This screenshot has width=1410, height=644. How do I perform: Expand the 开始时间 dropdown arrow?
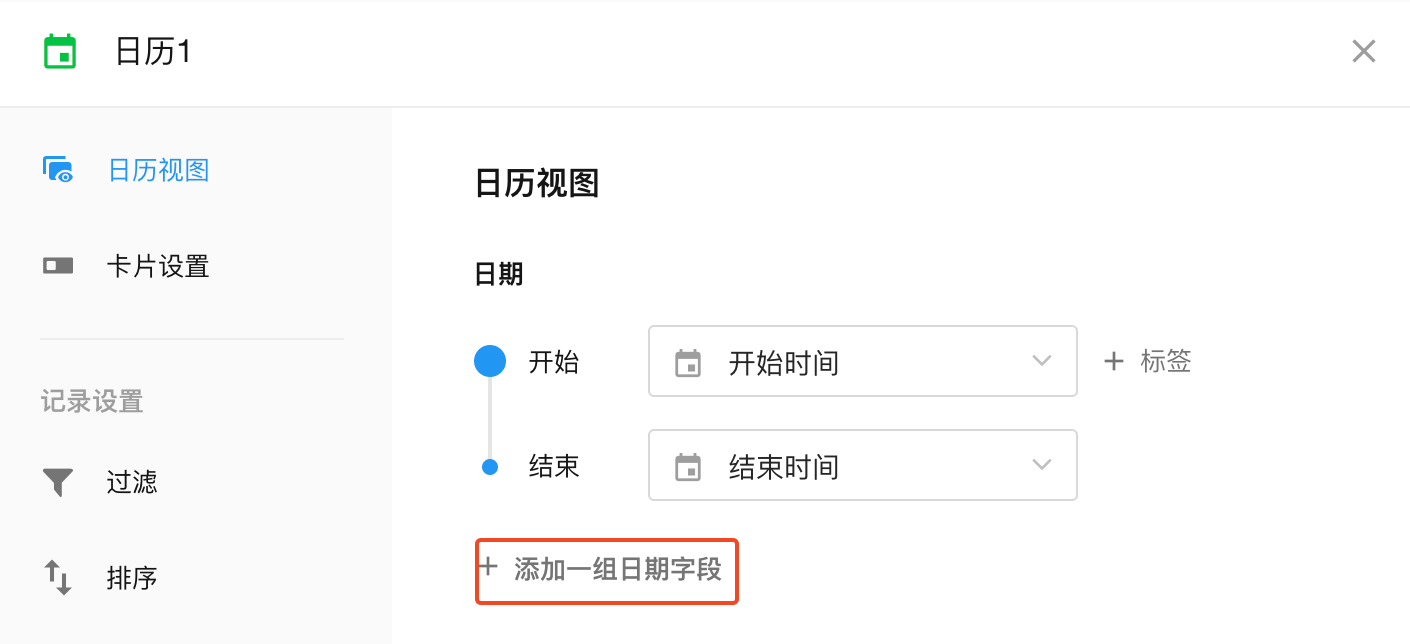pos(1042,361)
